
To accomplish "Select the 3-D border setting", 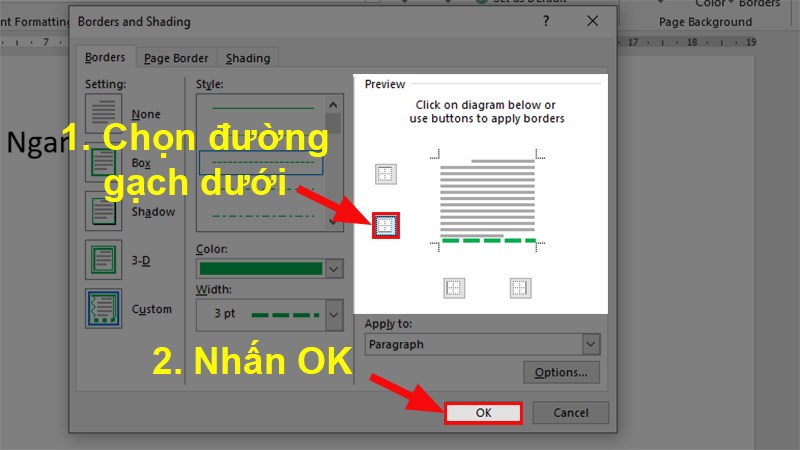I will (105, 260).
